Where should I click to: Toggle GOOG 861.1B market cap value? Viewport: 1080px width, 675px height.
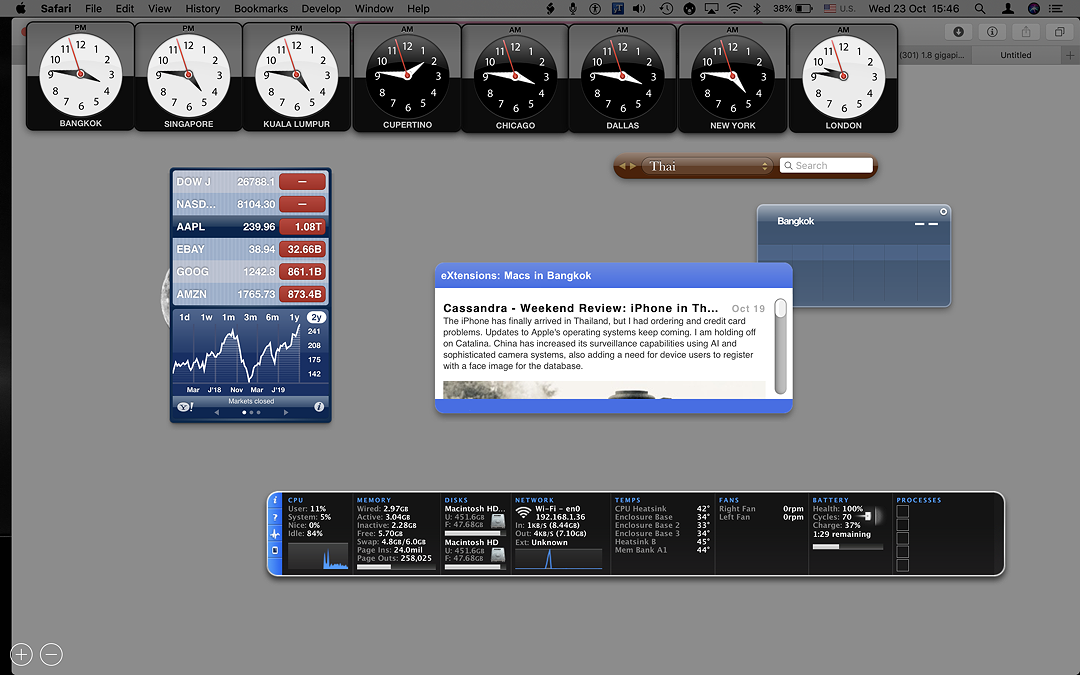tap(302, 272)
